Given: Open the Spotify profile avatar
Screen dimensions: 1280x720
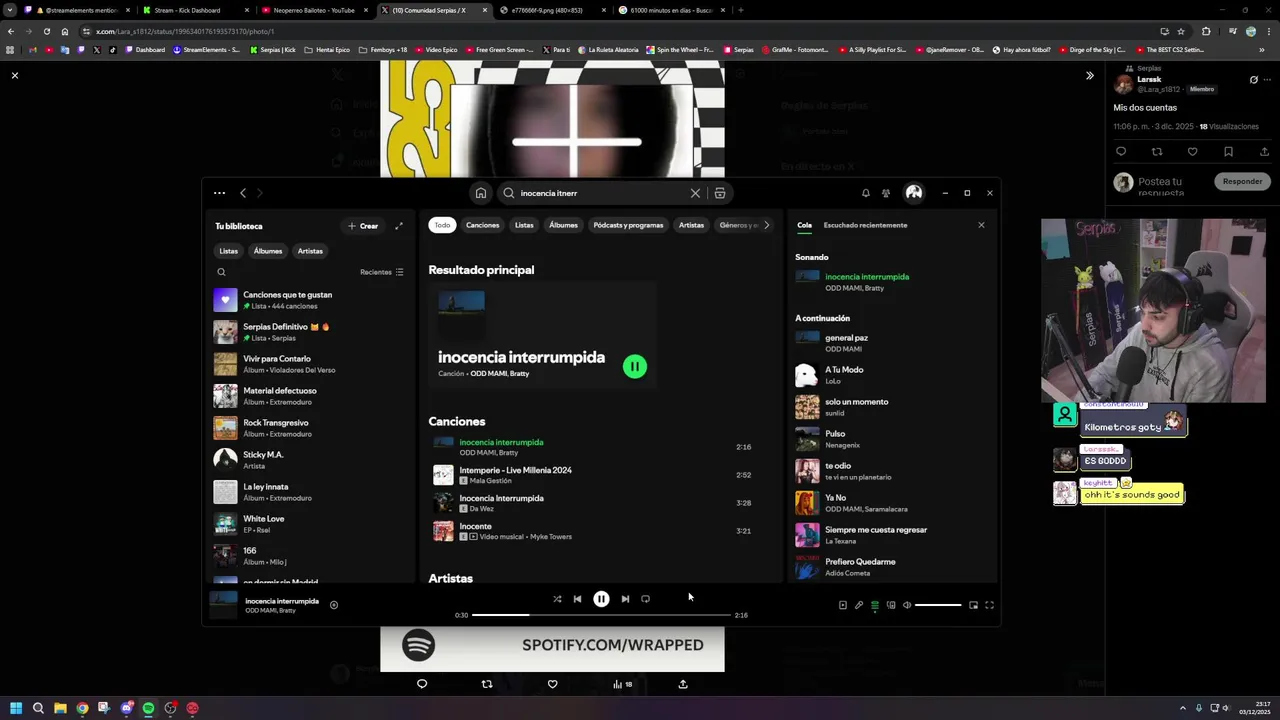Looking at the screenshot, I should [914, 193].
